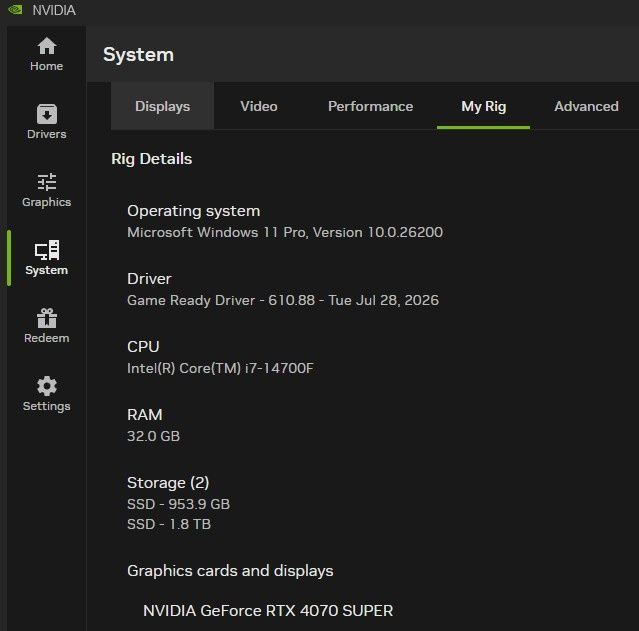The image size is (639, 631).
Task: Click the NVIDIA title bar text
Action: (54, 10)
